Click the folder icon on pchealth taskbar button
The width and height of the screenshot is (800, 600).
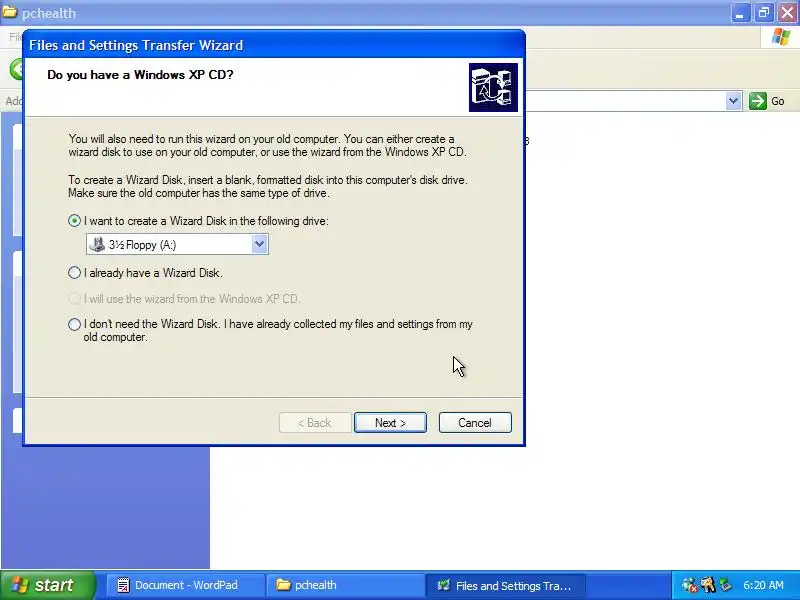tap(283, 585)
